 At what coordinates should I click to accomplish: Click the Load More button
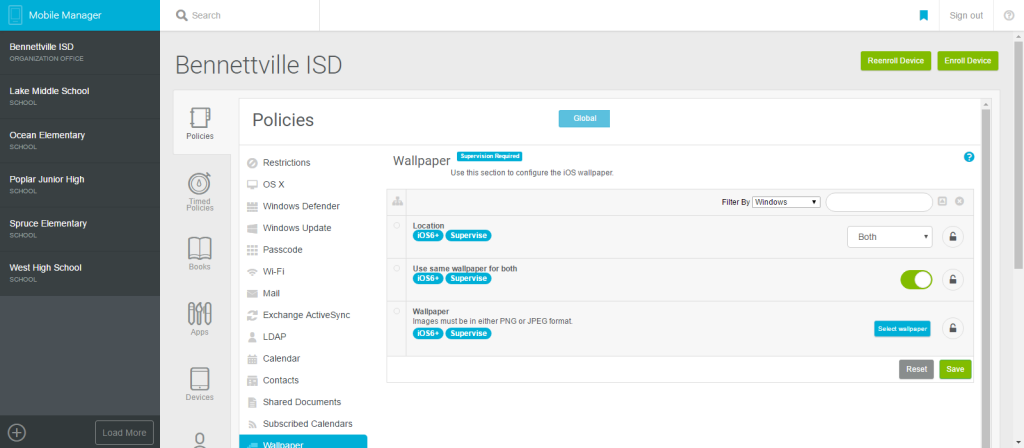tap(124, 433)
